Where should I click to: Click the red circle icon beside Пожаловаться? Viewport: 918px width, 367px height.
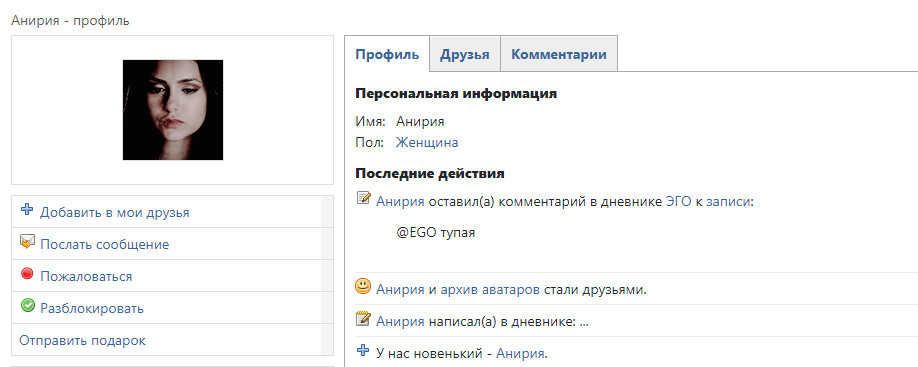pyautogui.click(x=27, y=273)
